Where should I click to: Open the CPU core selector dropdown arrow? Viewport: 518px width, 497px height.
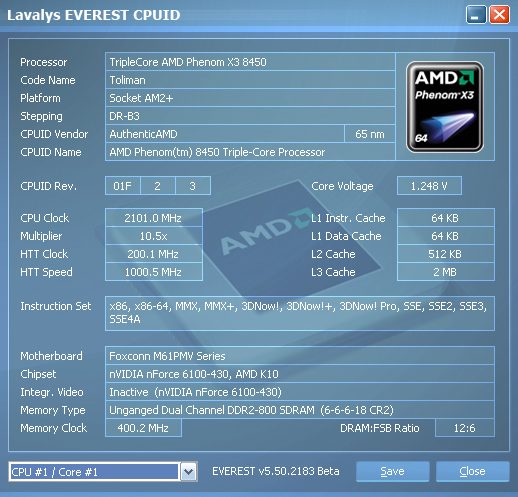(189, 472)
